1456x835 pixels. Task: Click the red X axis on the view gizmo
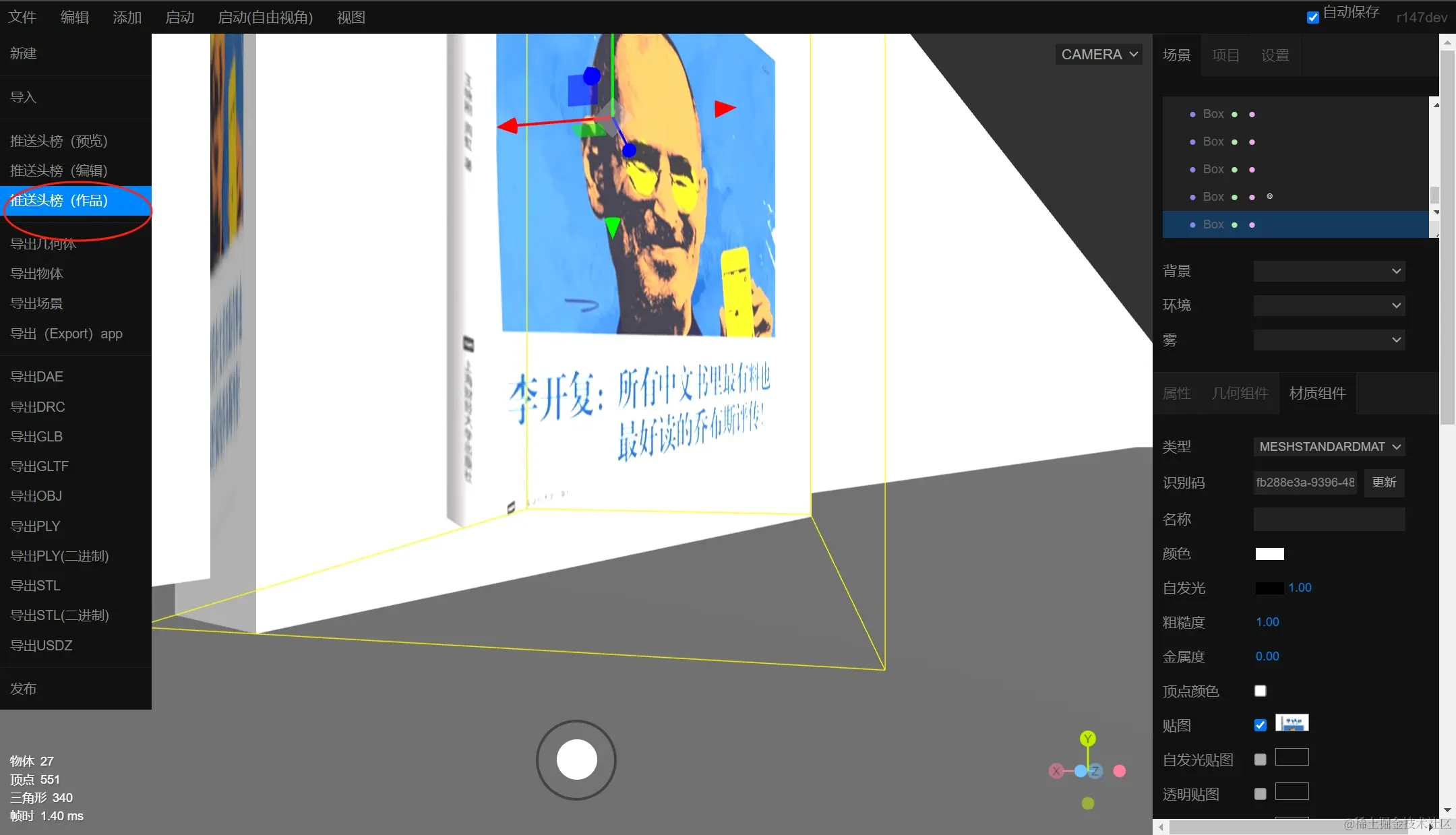pyautogui.click(x=1056, y=771)
